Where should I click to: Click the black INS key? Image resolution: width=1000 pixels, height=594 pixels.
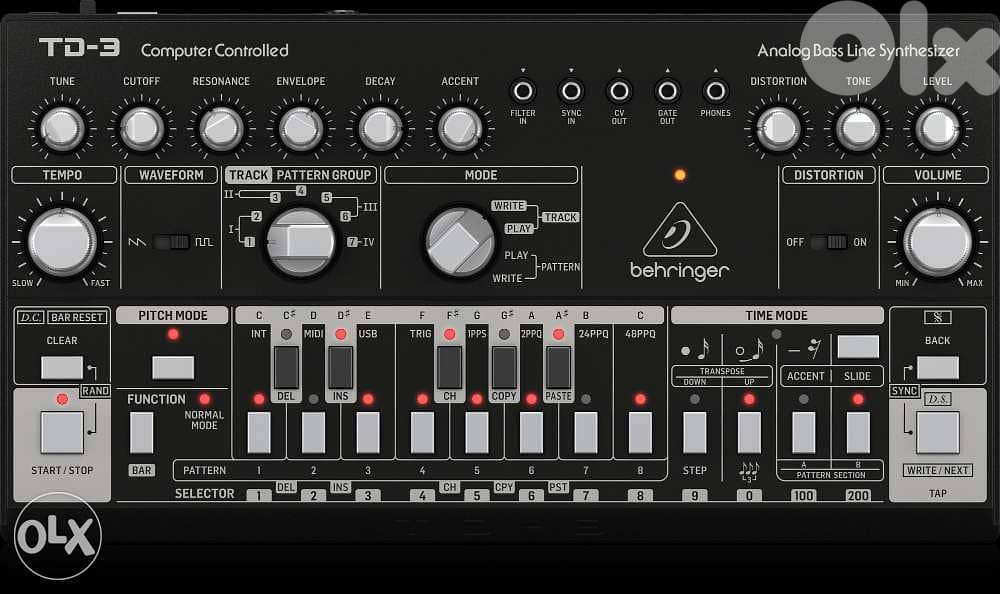click(341, 368)
